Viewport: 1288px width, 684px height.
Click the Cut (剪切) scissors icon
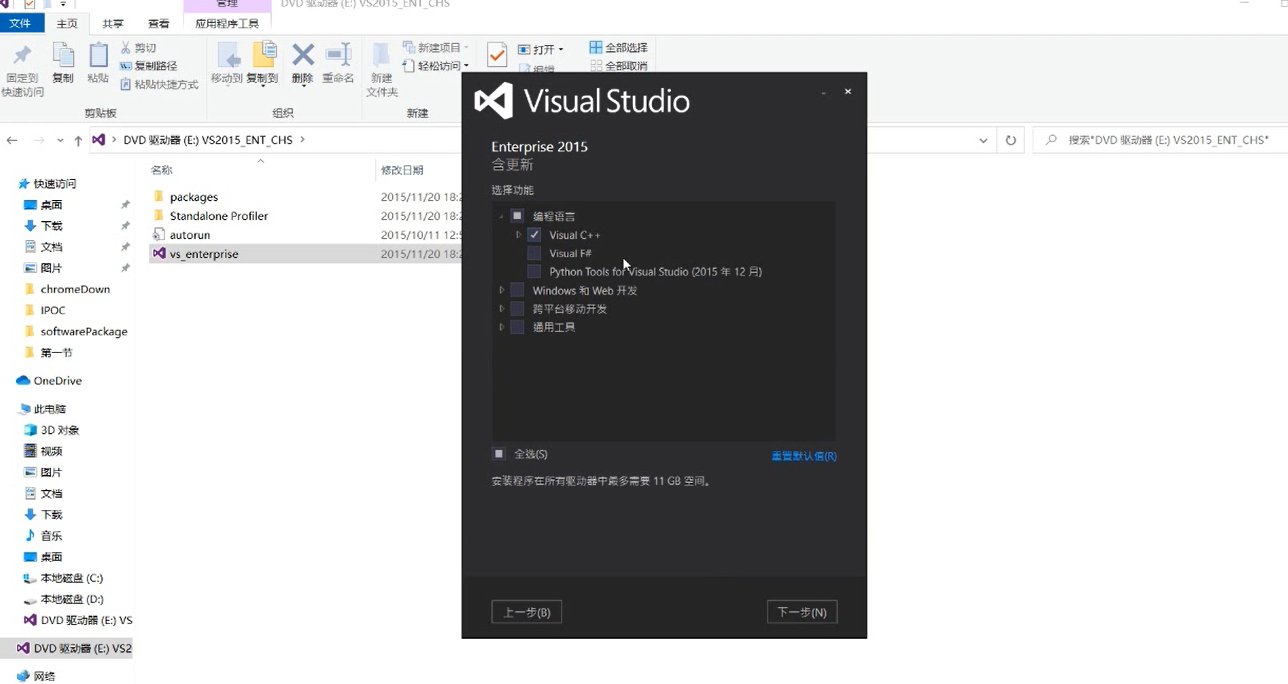(126, 48)
